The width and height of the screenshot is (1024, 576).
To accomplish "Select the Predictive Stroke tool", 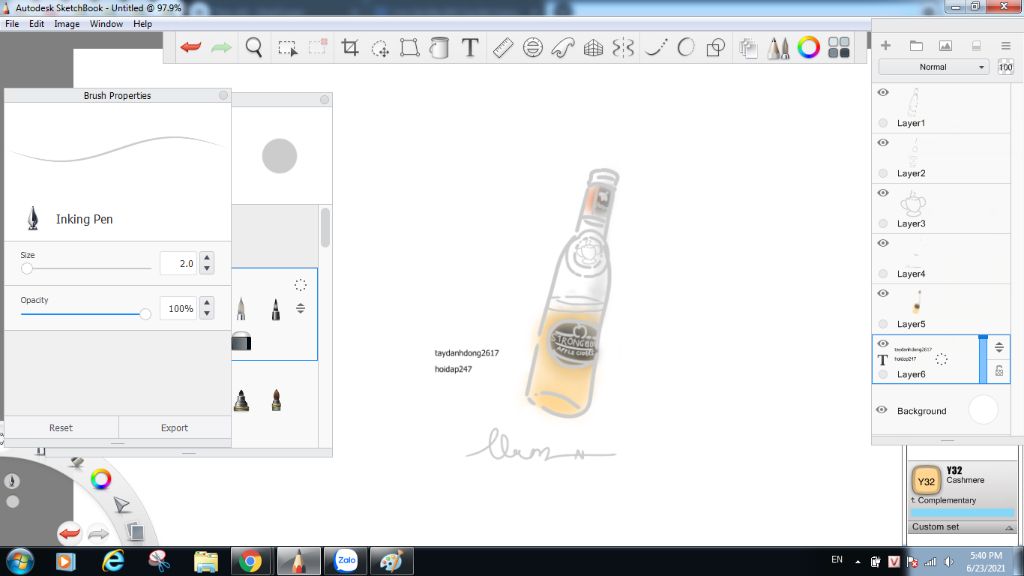I will click(x=686, y=48).
